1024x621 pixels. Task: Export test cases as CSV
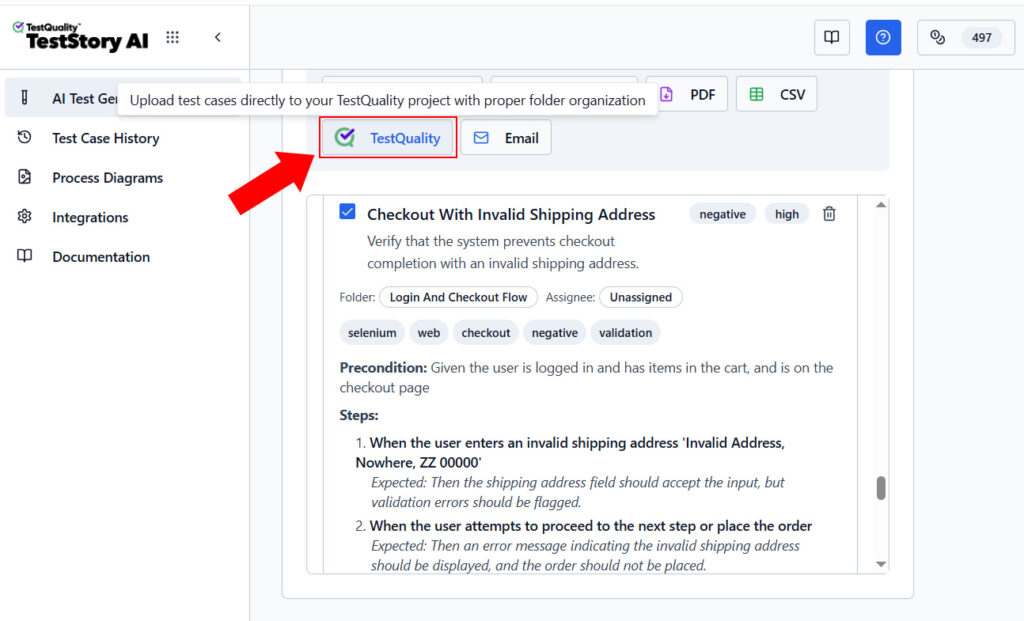pyautogui.click(x=777, y=94)
